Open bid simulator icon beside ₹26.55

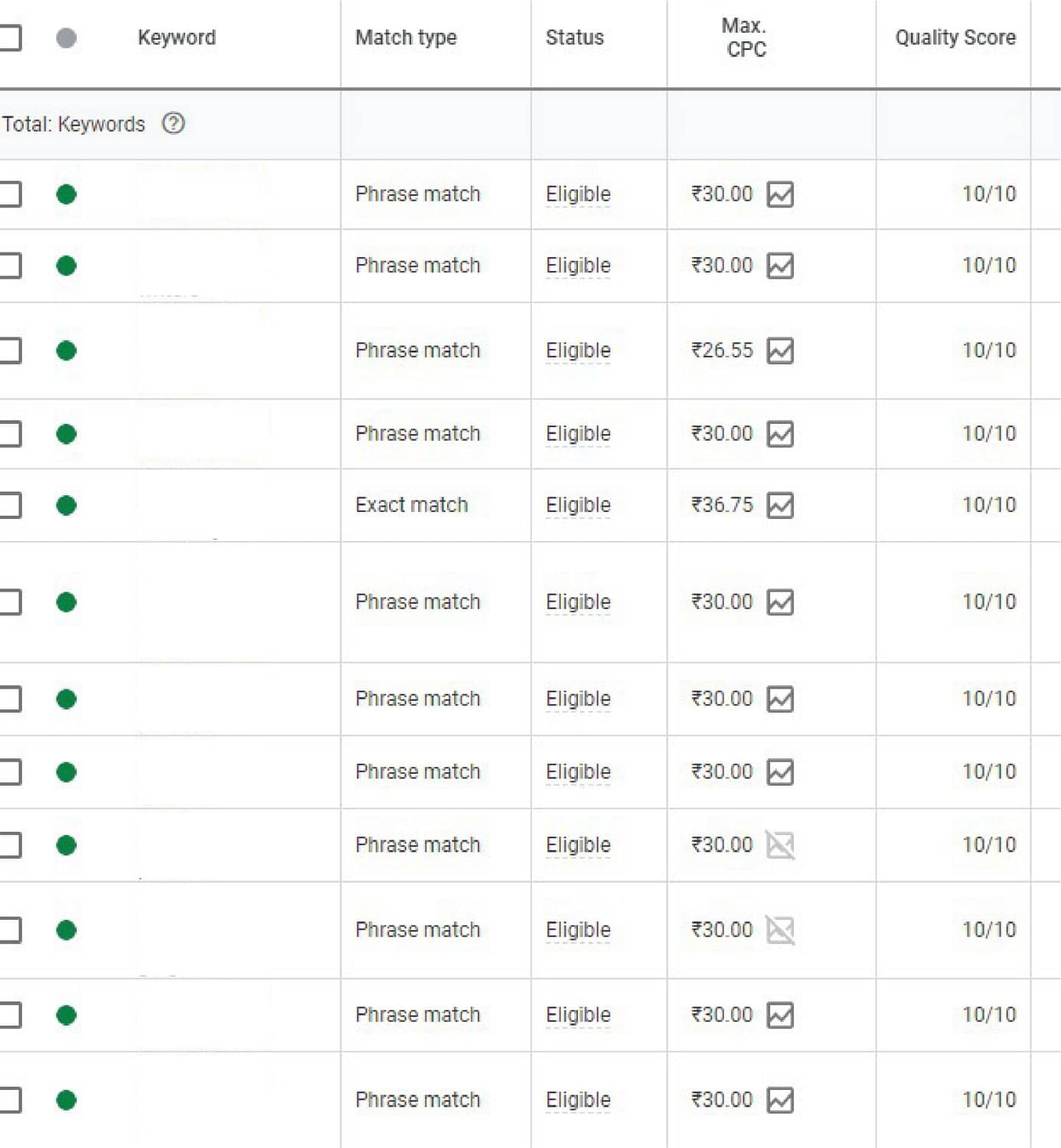tap(780, 351)
